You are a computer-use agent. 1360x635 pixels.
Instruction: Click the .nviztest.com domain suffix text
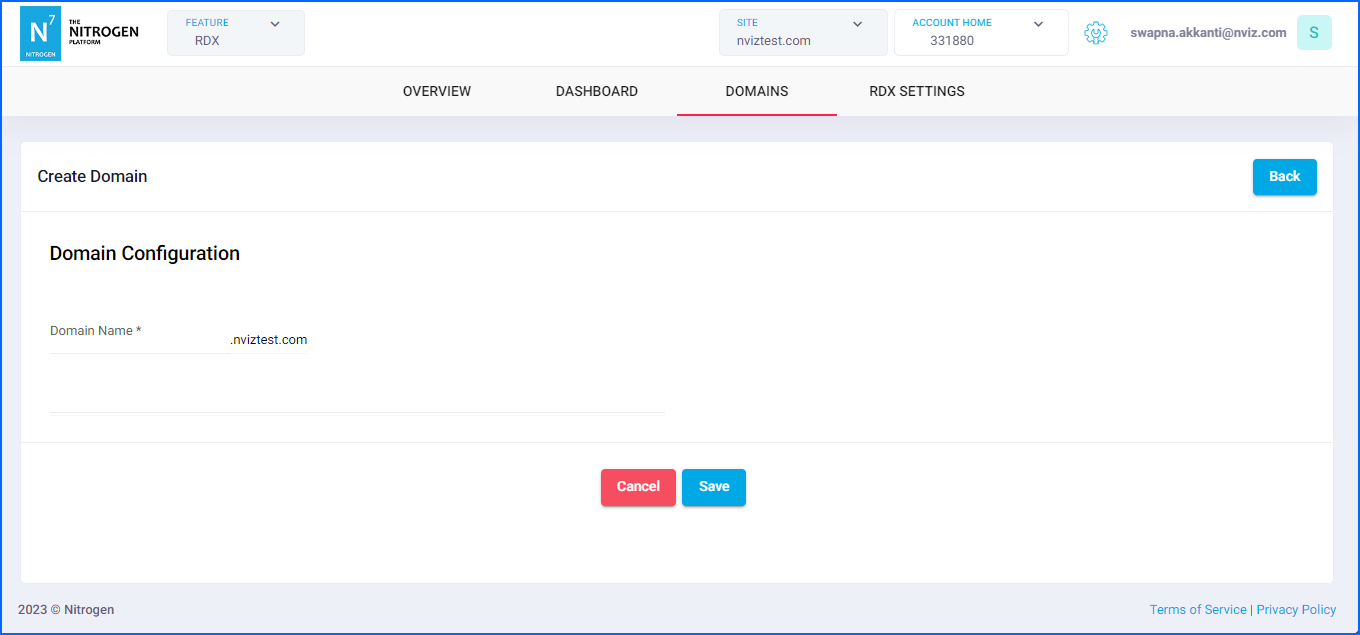[269, 340]
